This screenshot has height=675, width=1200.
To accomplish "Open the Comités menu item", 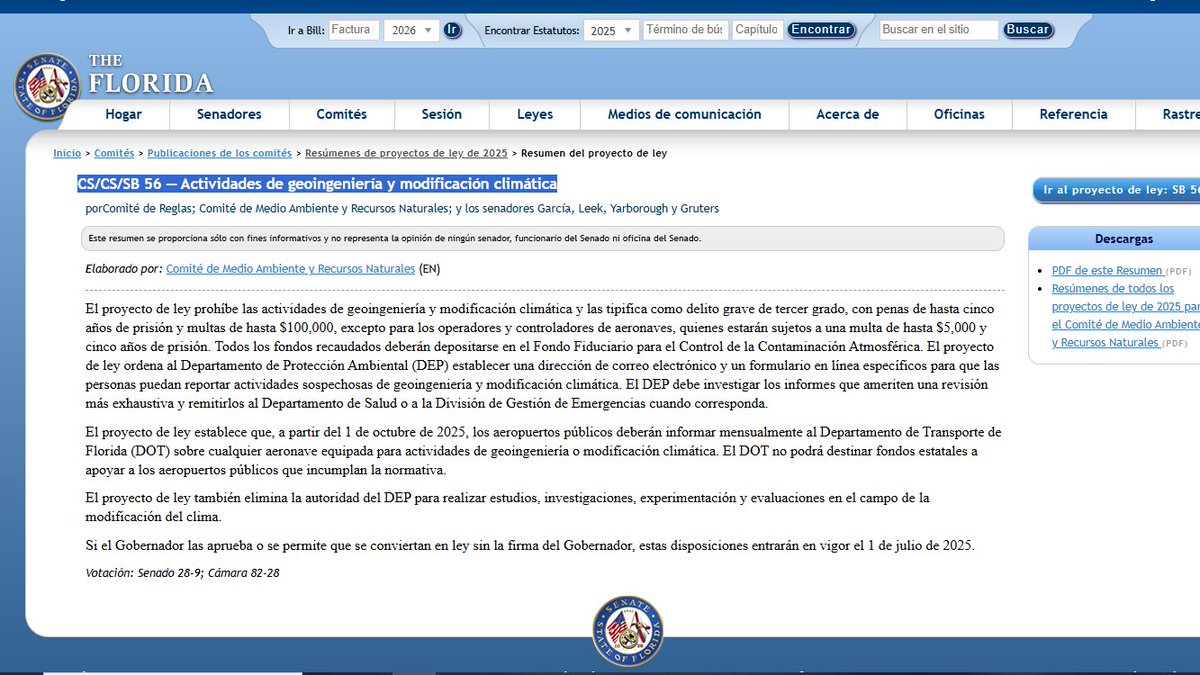I will [x=342, y=114].
